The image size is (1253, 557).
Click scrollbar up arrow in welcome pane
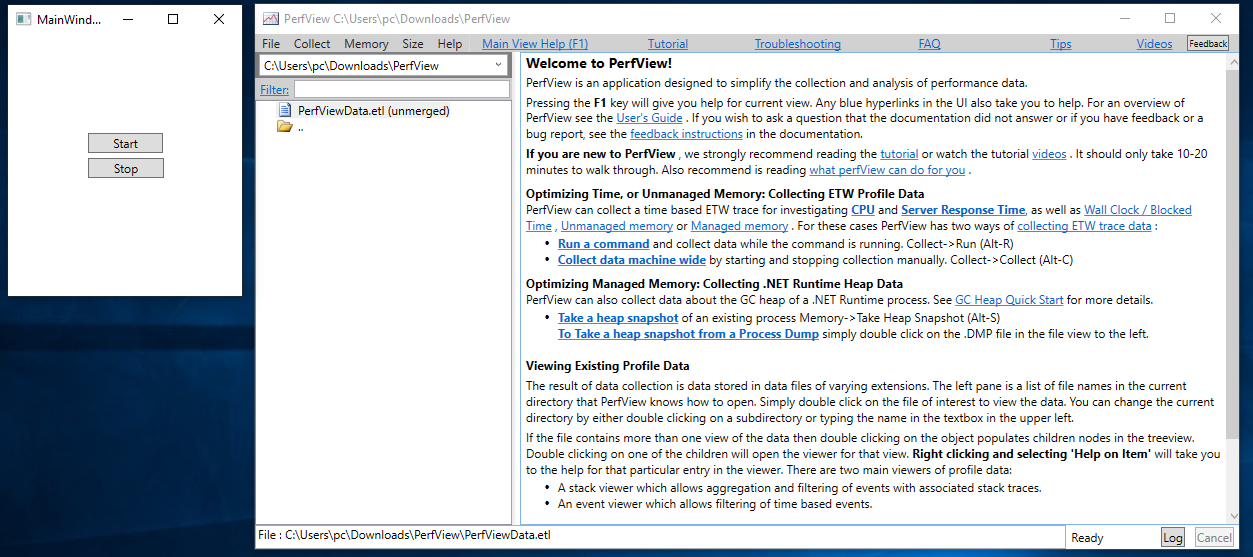point(1234,60)
